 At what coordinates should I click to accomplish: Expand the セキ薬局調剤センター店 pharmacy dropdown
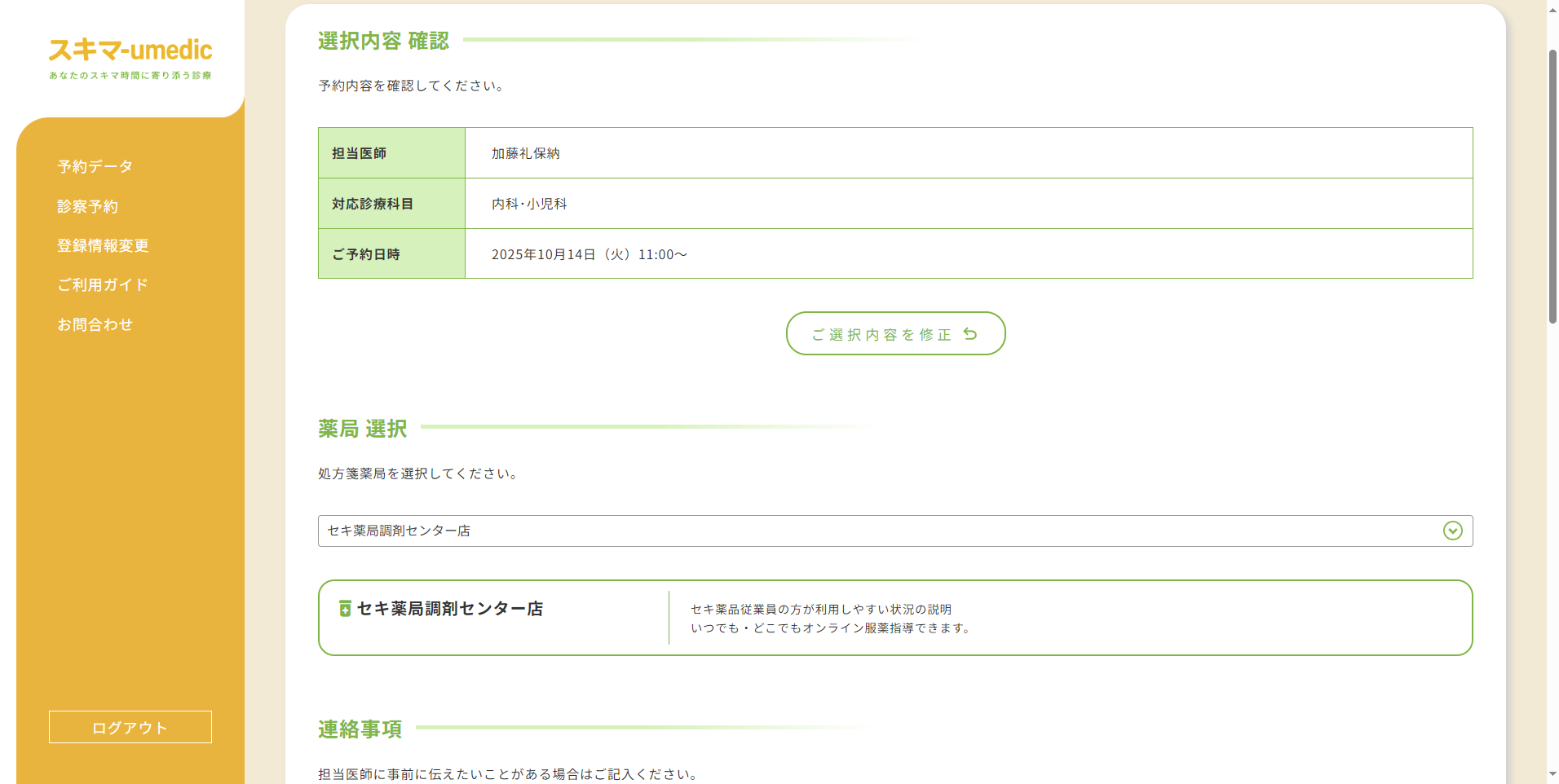(x=894, y=531)
